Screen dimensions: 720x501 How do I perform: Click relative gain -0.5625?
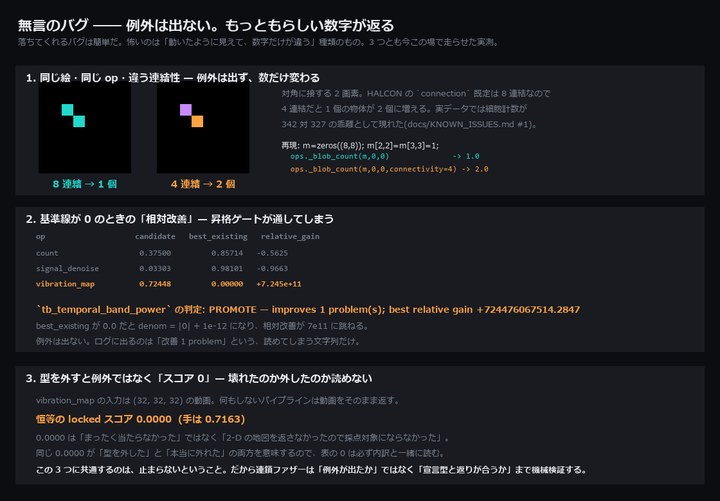272,253
